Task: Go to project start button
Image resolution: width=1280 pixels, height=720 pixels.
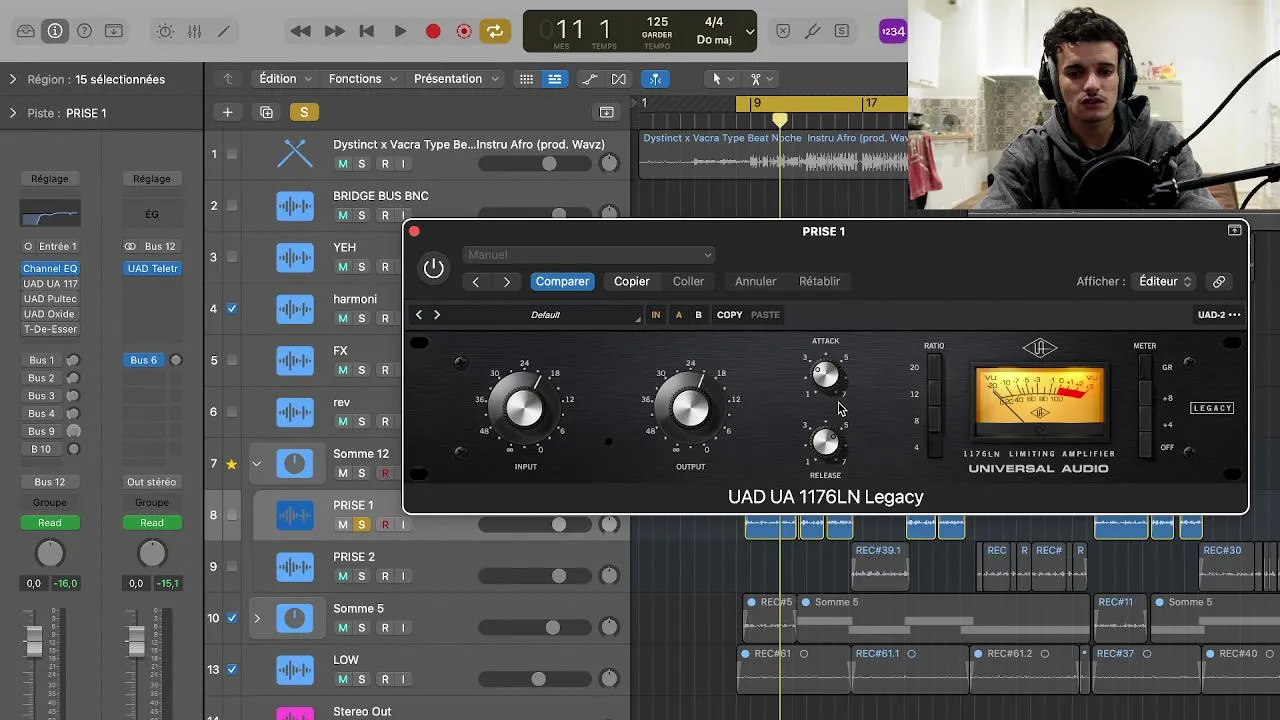Action: pyautogui.click(x=367, y=31)
